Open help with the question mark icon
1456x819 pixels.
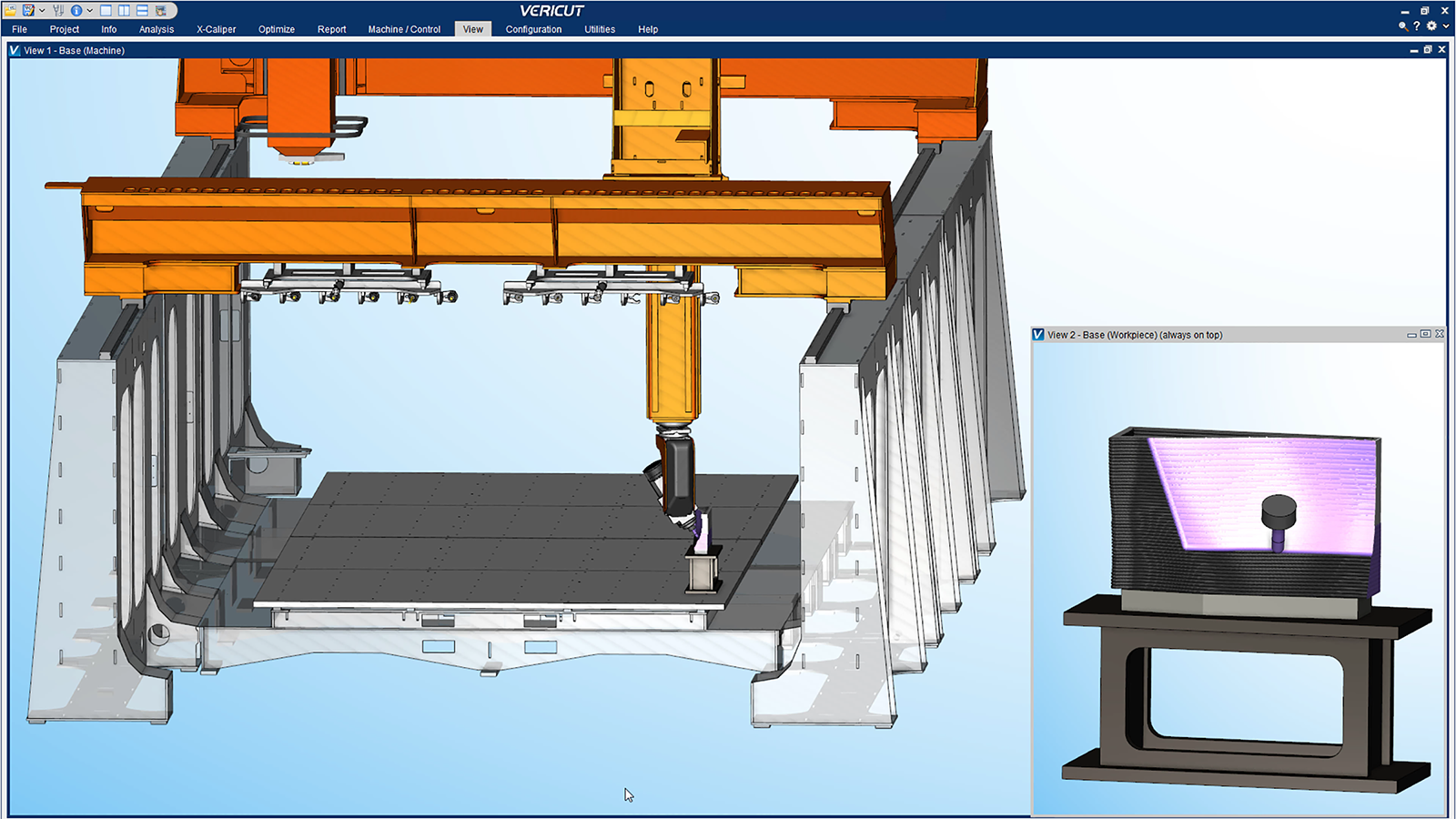tap(1417, 26)
